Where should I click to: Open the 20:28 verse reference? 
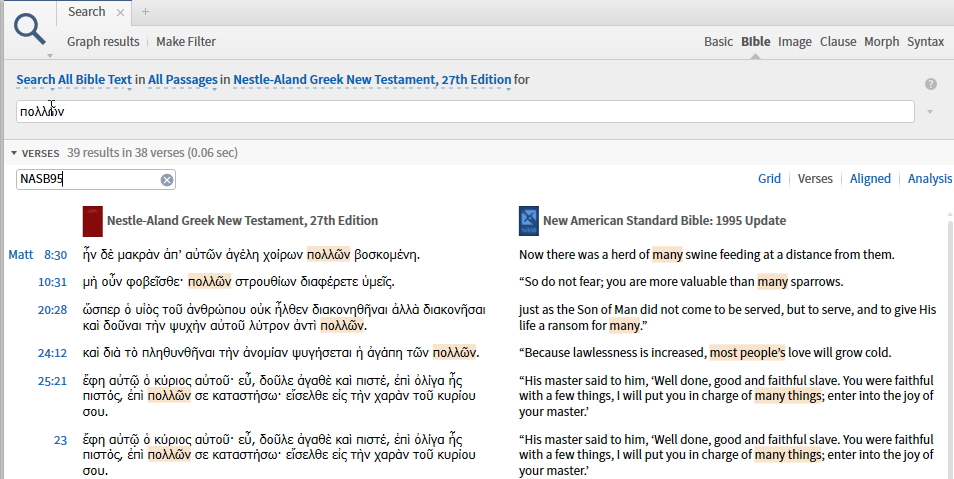tap(52, 310)
